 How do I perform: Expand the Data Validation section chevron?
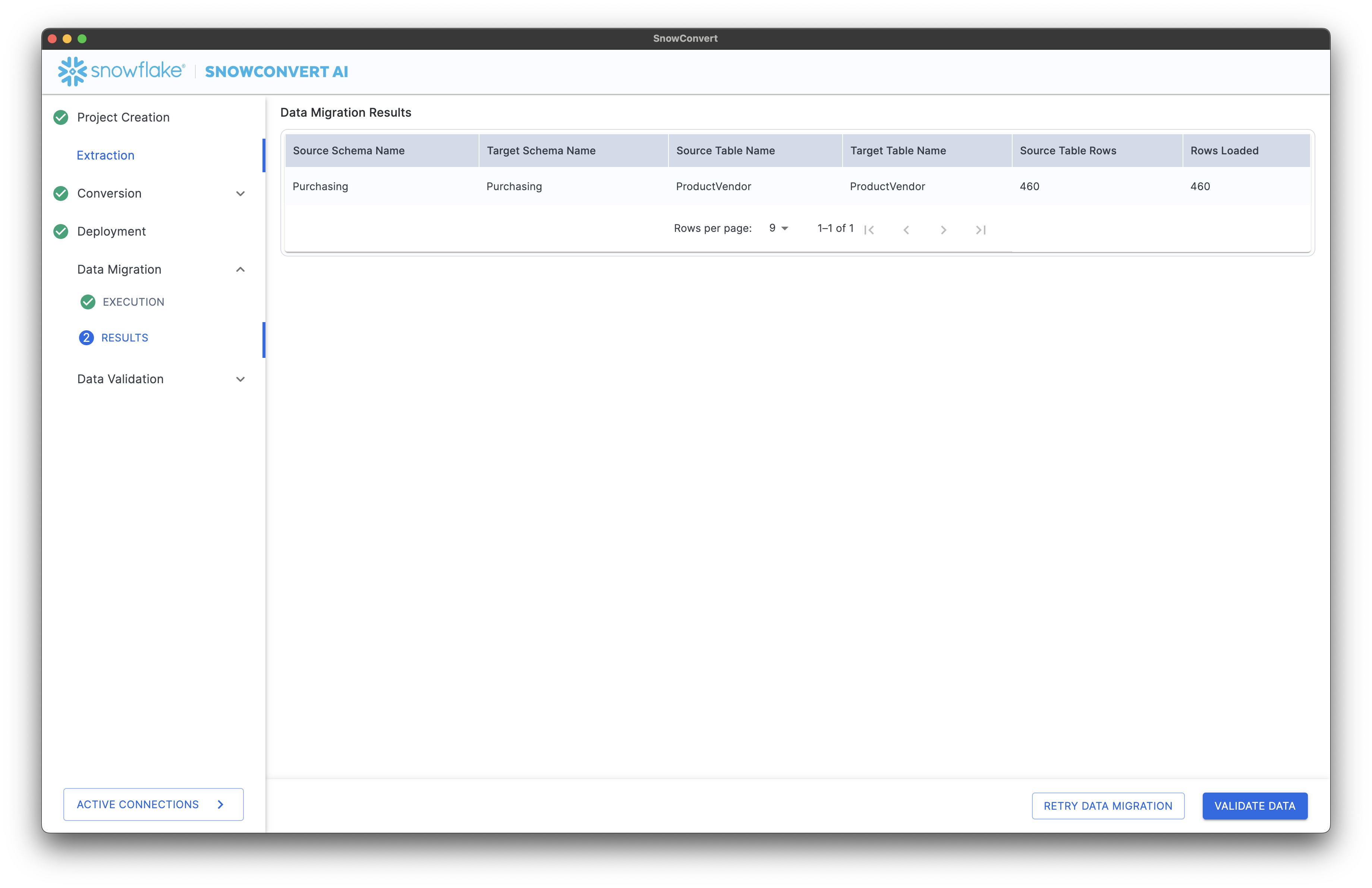[x=240, y=379]
